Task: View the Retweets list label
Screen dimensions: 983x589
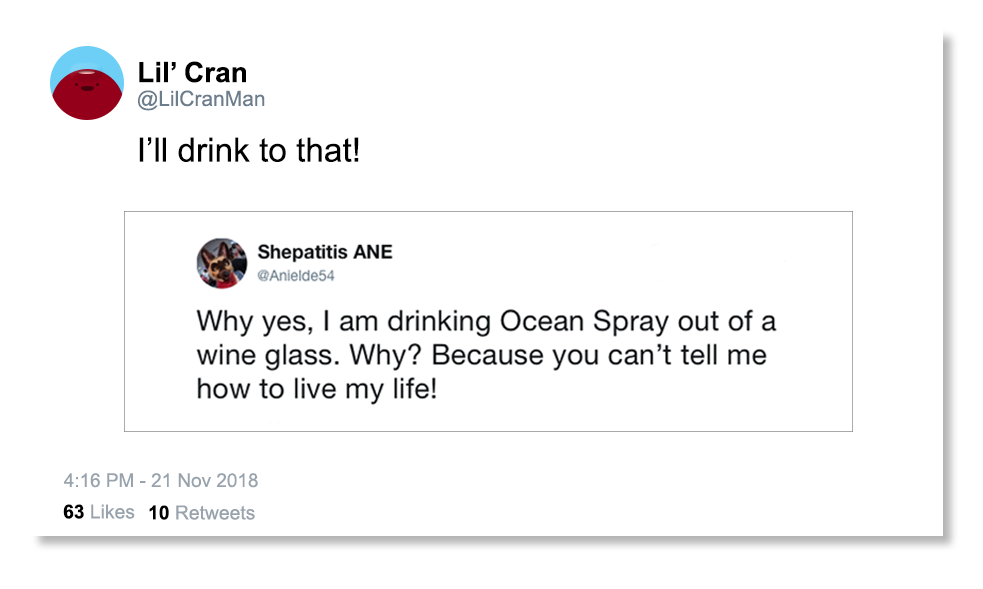Action: (x=215, y=513)
